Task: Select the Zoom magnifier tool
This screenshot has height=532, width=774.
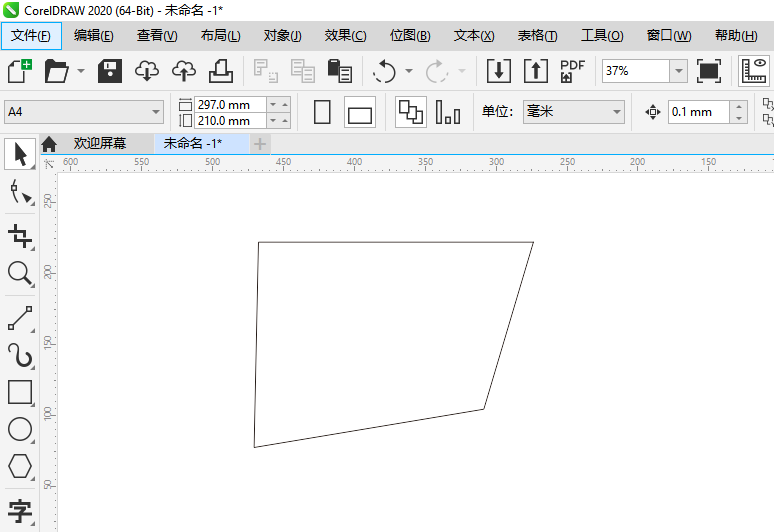Action: [x=20, y=273]
